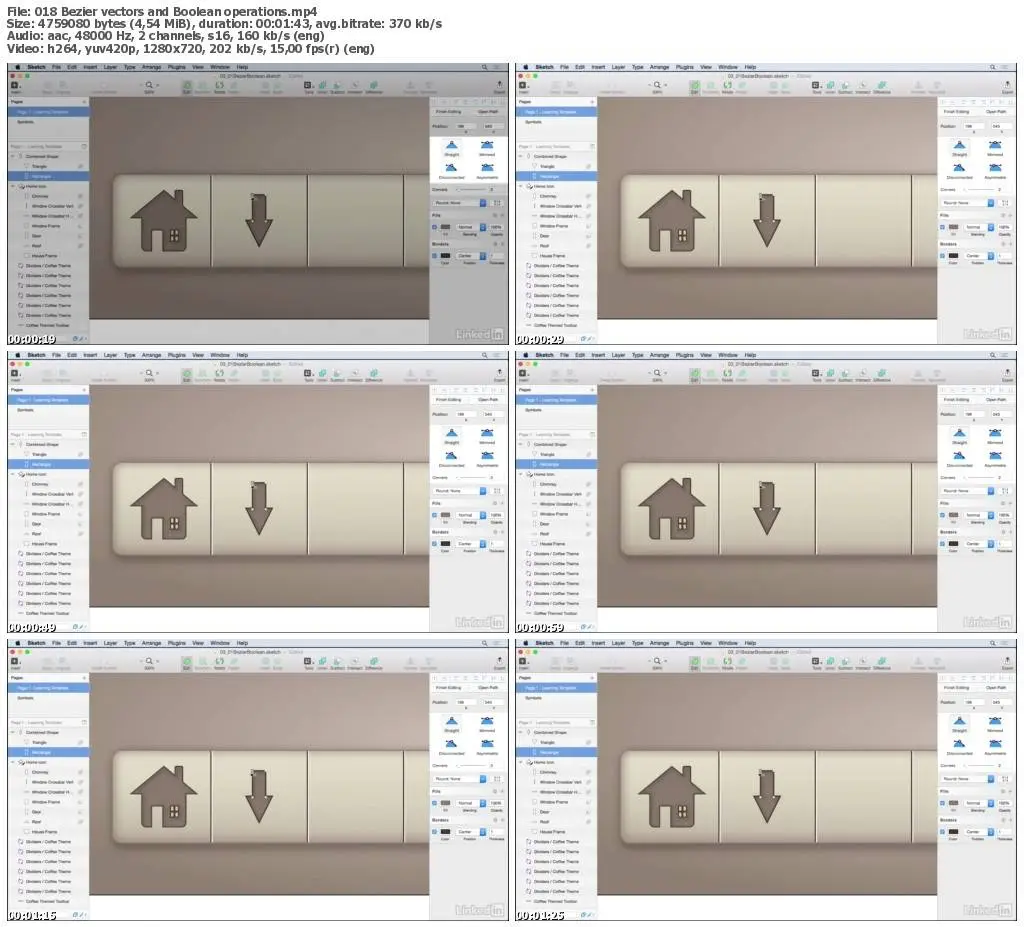The height and width of the screenshot is (927, 1024).
Task: Collapse Home Icon group in 00:01:25 frame
Action: (520, 762)
